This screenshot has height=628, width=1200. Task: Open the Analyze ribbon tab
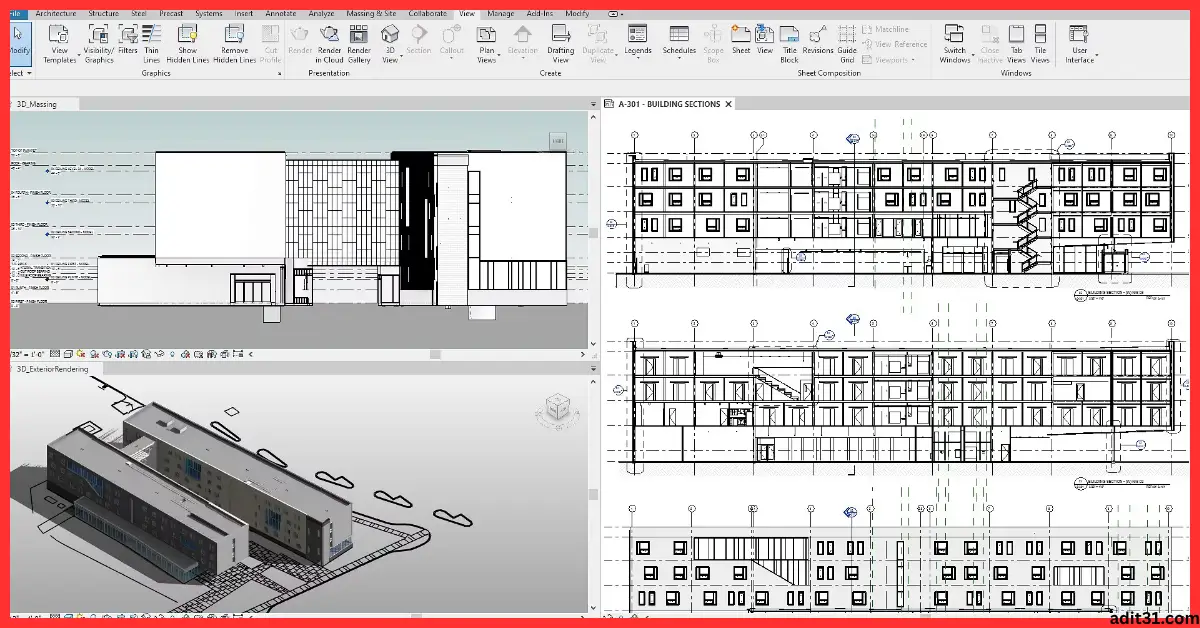tap(321, 14)
